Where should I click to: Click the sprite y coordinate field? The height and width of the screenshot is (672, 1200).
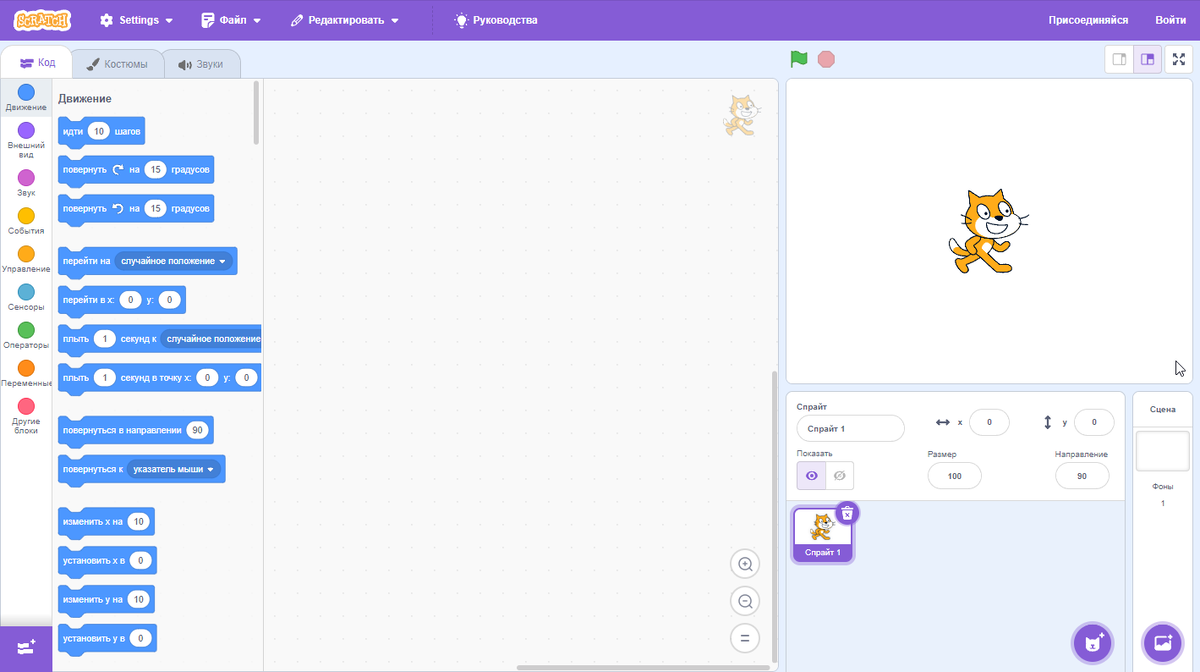coord(1094,423)
